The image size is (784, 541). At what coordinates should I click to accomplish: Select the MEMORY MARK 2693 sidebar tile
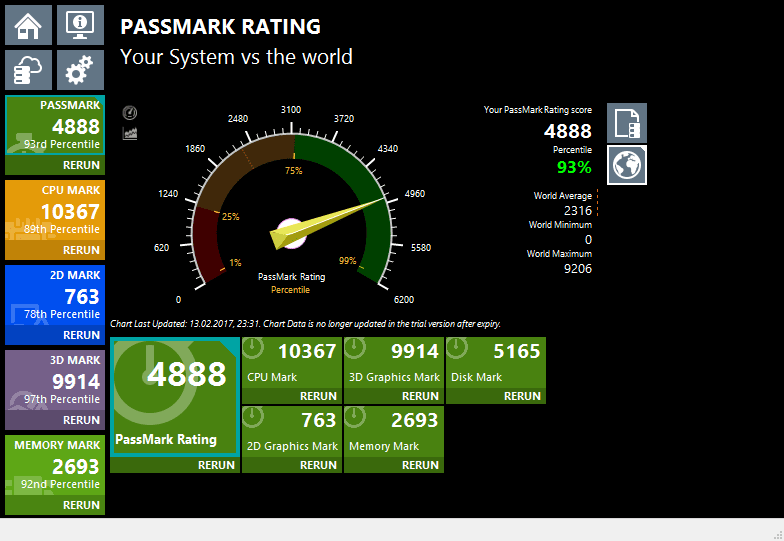tap(55, 465)
